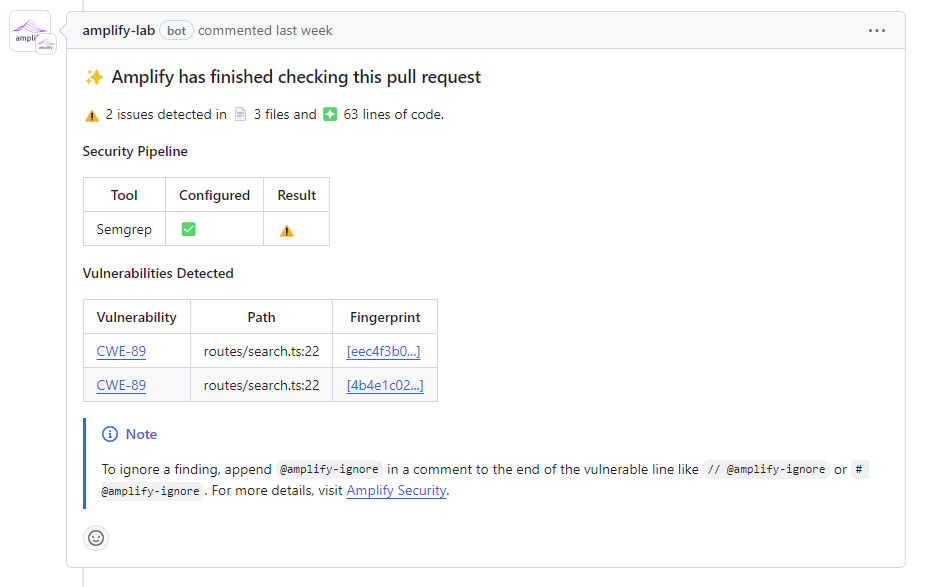Viewport: 926px width, 587px height.
Task: Click the sparkles icon in the comment heading
Action: pos(93,76)
